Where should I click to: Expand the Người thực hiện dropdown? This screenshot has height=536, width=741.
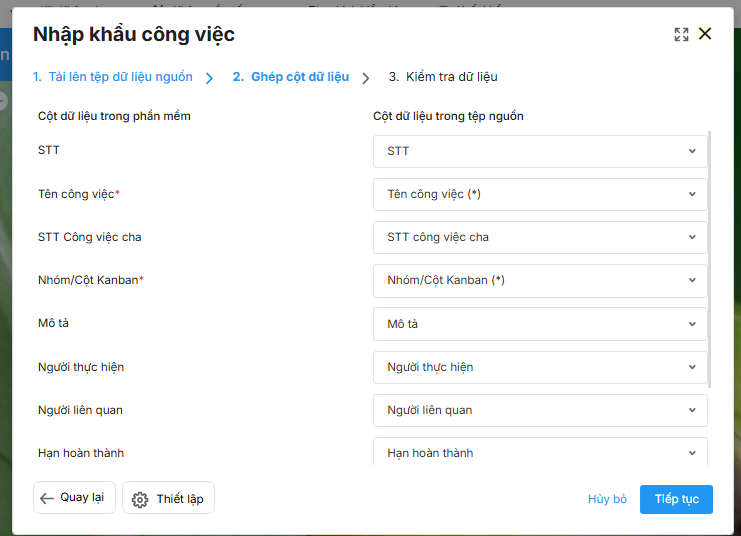click(x=540, y=367)
